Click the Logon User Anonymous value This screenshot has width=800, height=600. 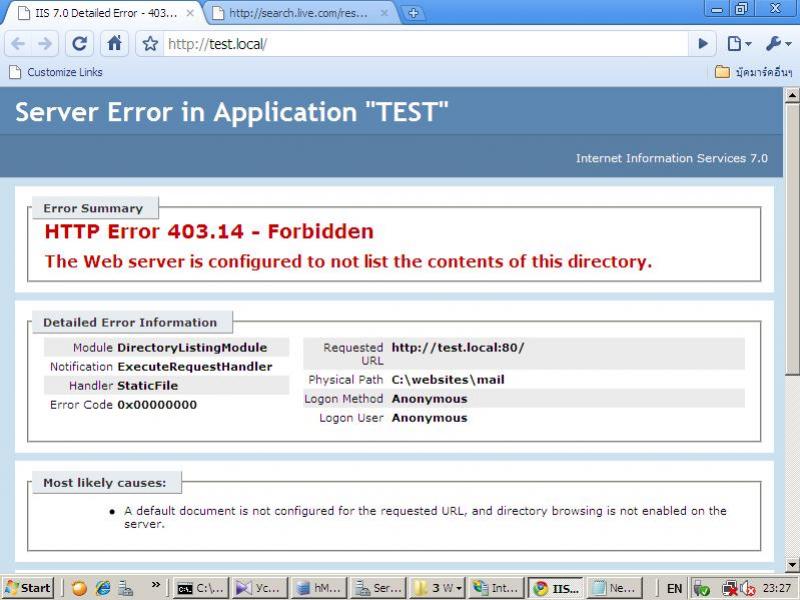click(430, 418)
